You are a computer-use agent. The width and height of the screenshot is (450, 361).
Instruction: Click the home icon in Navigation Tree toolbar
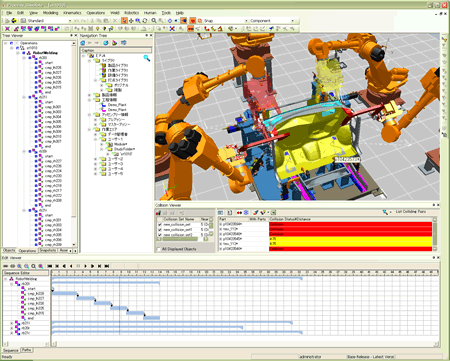[83, 43]
